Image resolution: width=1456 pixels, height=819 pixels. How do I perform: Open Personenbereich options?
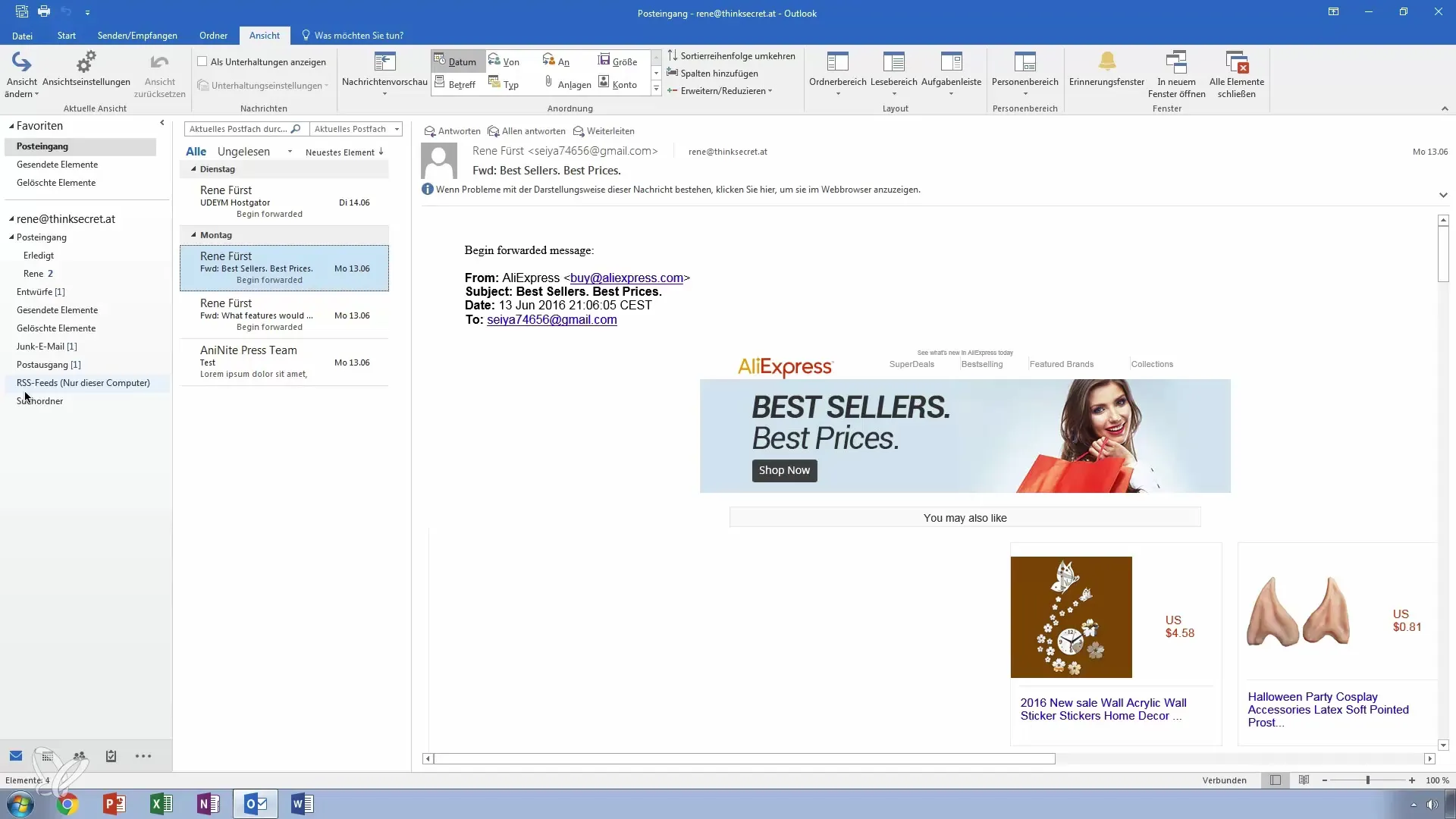point(1025,75)
